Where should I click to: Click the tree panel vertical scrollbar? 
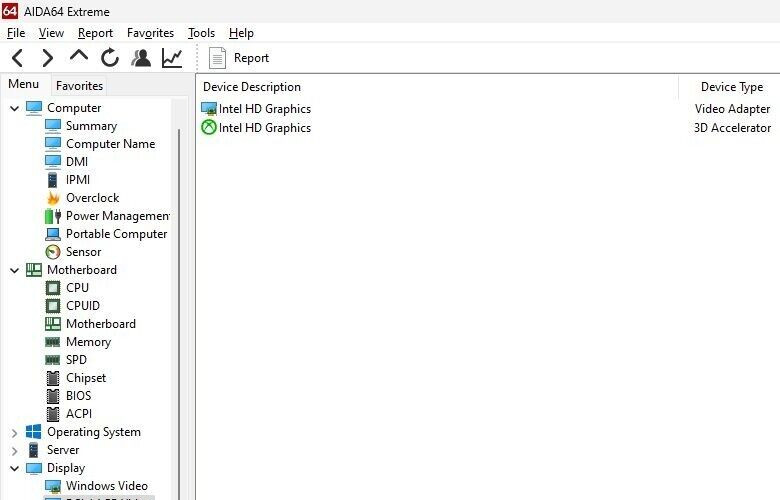point(179,313)
